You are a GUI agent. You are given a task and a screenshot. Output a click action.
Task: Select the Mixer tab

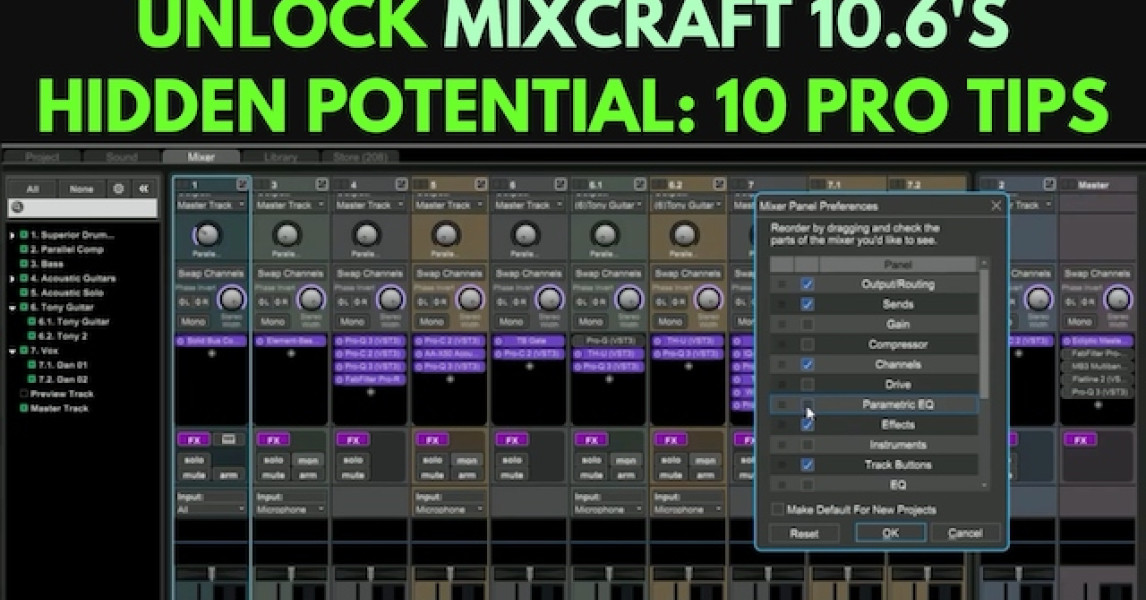(x=201, y=156)
